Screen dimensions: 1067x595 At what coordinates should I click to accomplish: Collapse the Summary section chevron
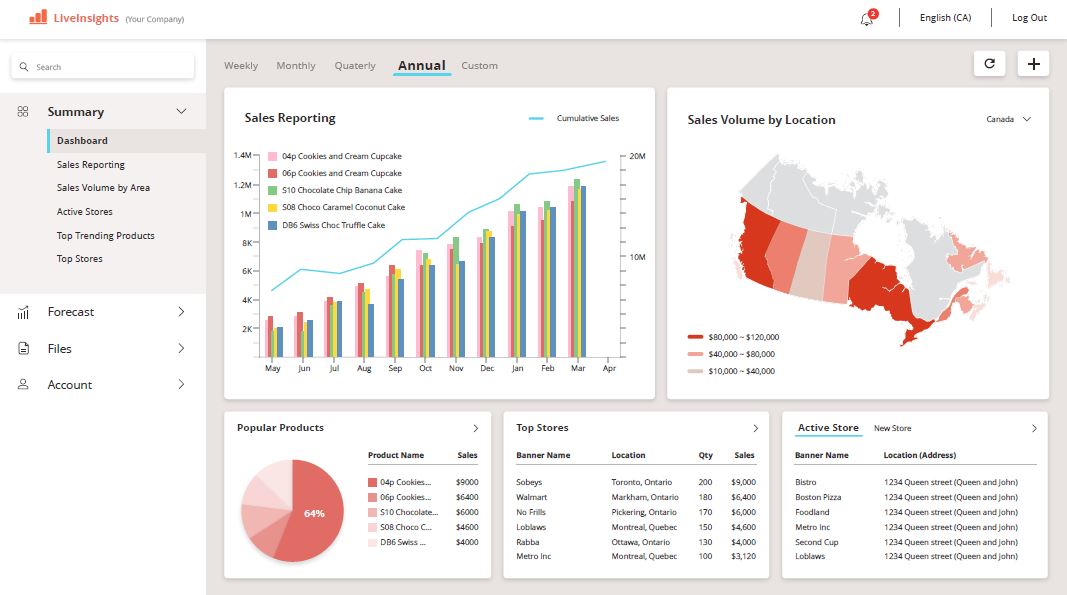(x=181, y=112)
